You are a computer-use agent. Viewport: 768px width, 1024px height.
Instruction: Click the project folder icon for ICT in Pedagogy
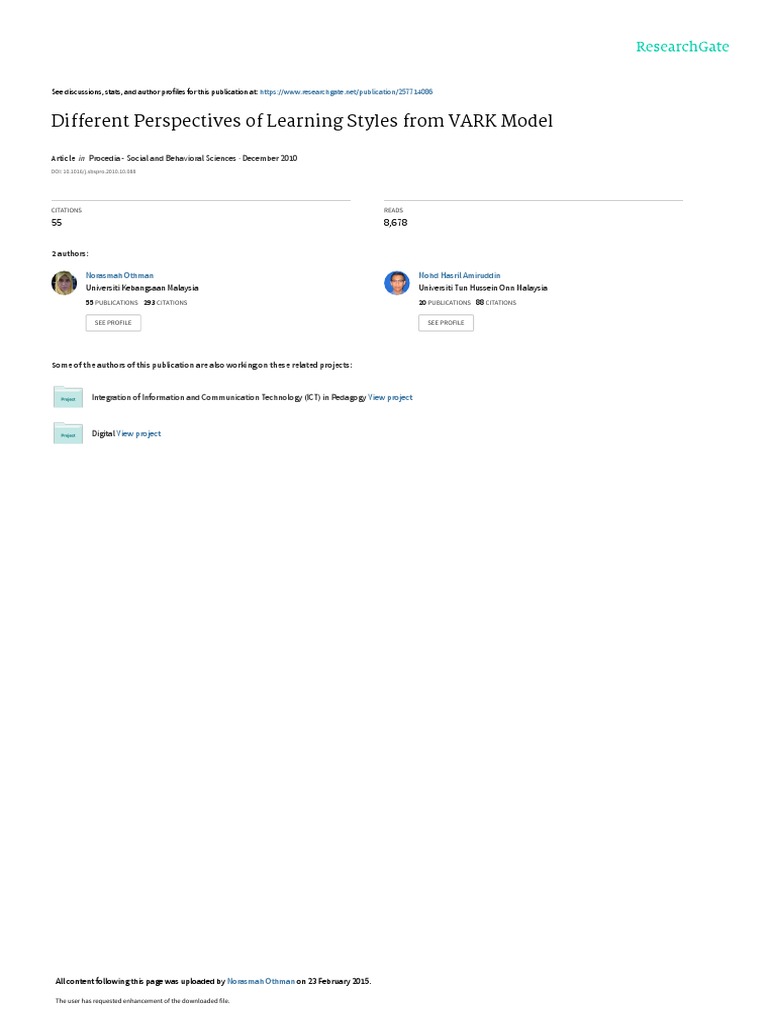click(x=68, y=397)
